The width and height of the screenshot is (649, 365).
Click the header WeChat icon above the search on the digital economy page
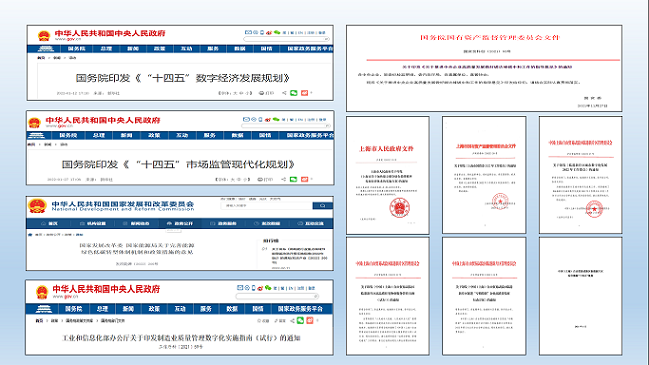tap(277, 32)
